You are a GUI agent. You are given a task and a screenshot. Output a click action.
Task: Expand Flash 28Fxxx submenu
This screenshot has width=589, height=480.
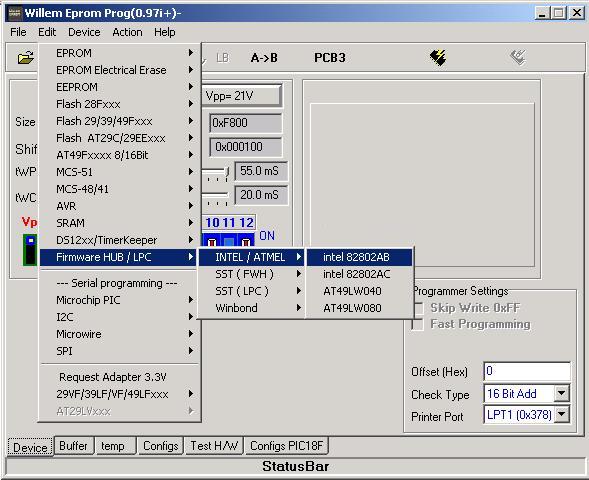click(x=120, y=104)
